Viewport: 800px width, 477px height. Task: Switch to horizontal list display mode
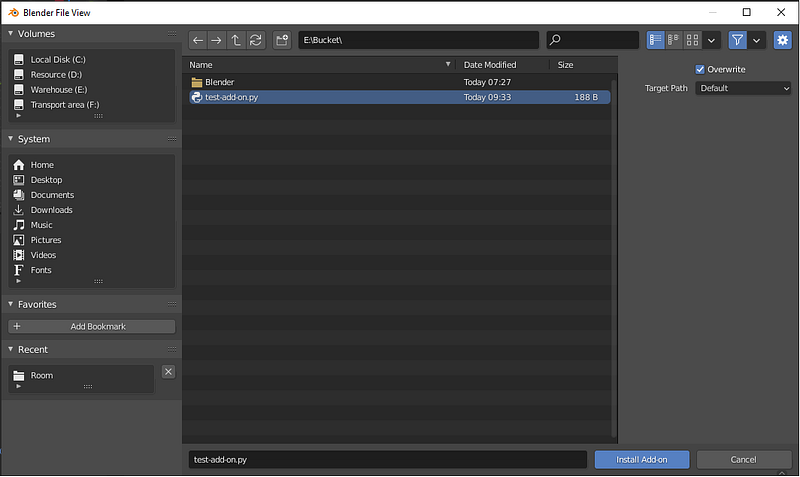[x=673, y=40]
